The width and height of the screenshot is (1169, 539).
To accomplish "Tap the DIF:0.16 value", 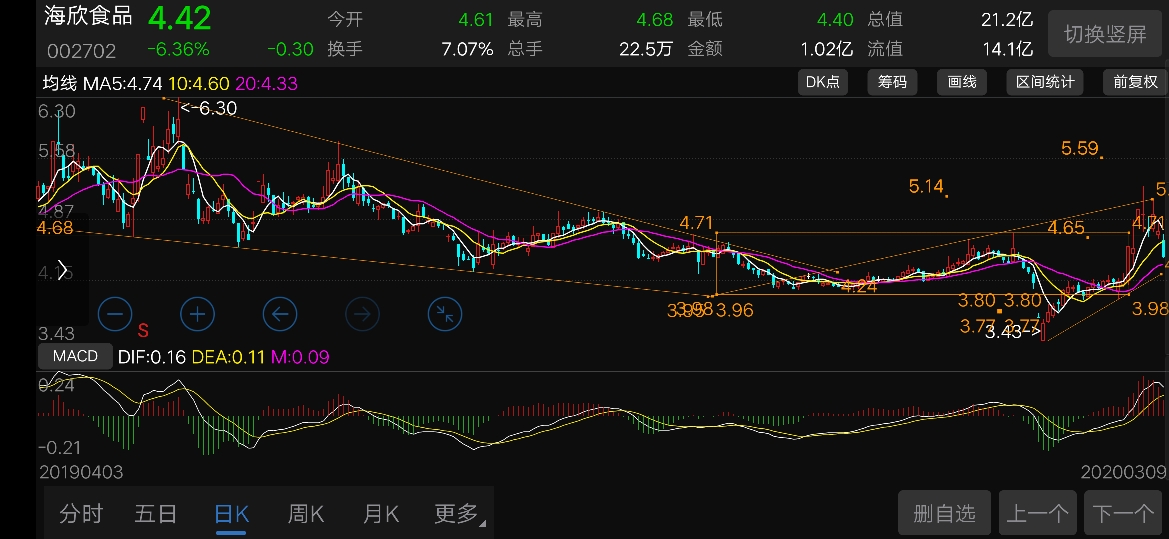I will 151,357.
